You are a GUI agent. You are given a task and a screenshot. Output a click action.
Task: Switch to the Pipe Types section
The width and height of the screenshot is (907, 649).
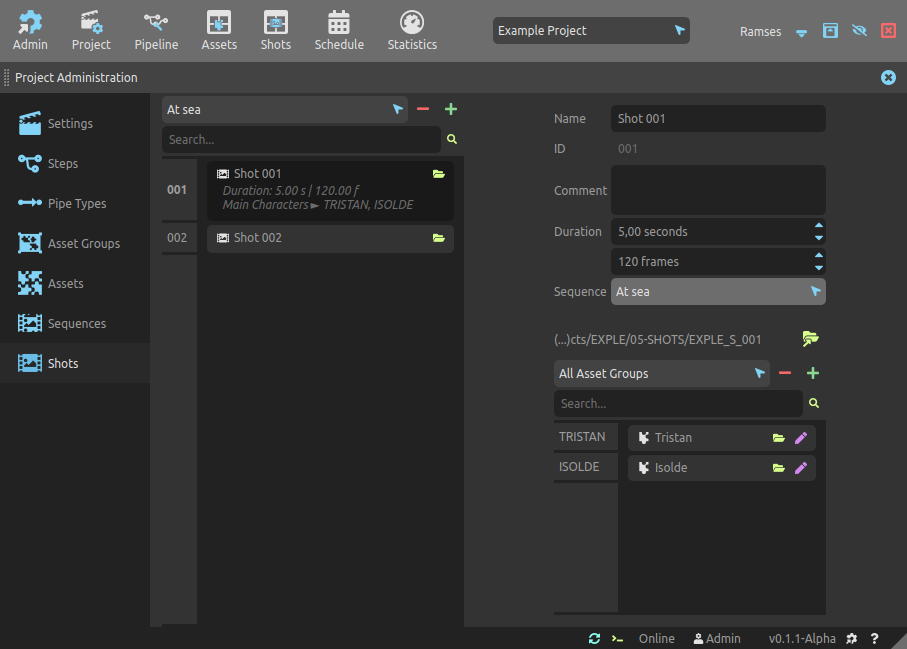tap(76, 203)
